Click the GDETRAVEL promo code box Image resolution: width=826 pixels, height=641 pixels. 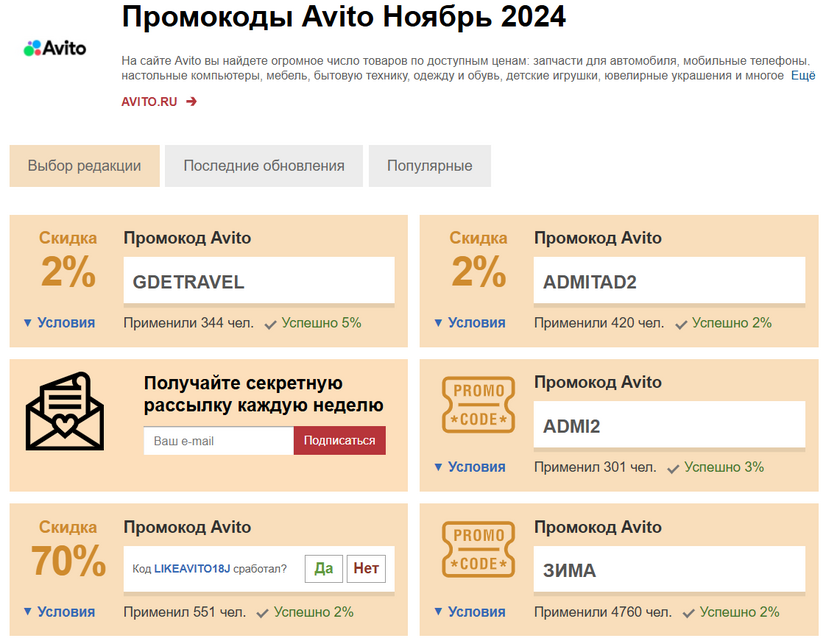(x=259, y=281)
